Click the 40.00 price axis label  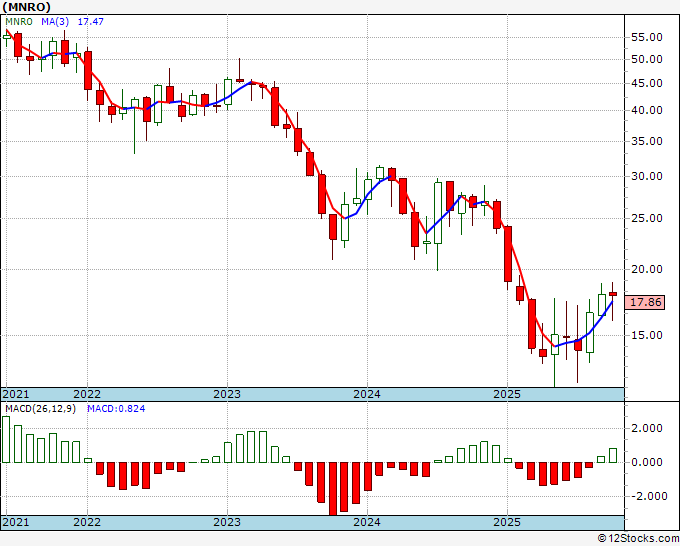647,111
